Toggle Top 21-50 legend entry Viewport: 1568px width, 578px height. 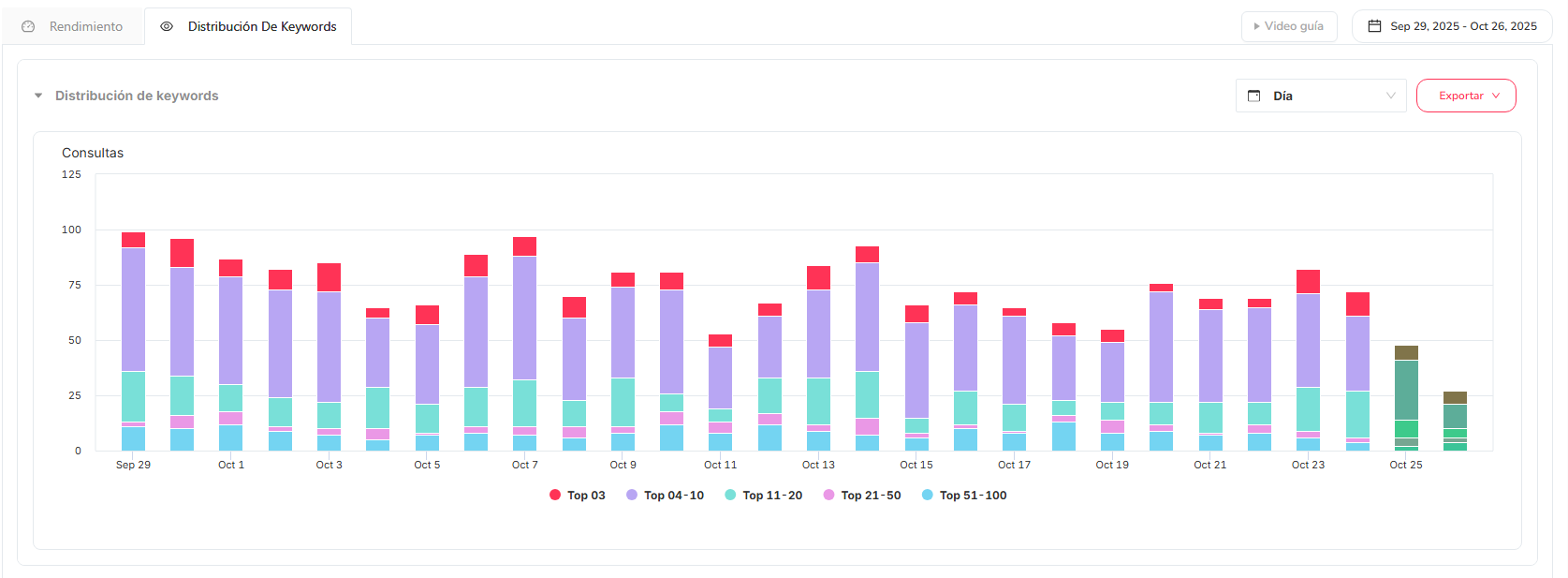click(861, 496)
